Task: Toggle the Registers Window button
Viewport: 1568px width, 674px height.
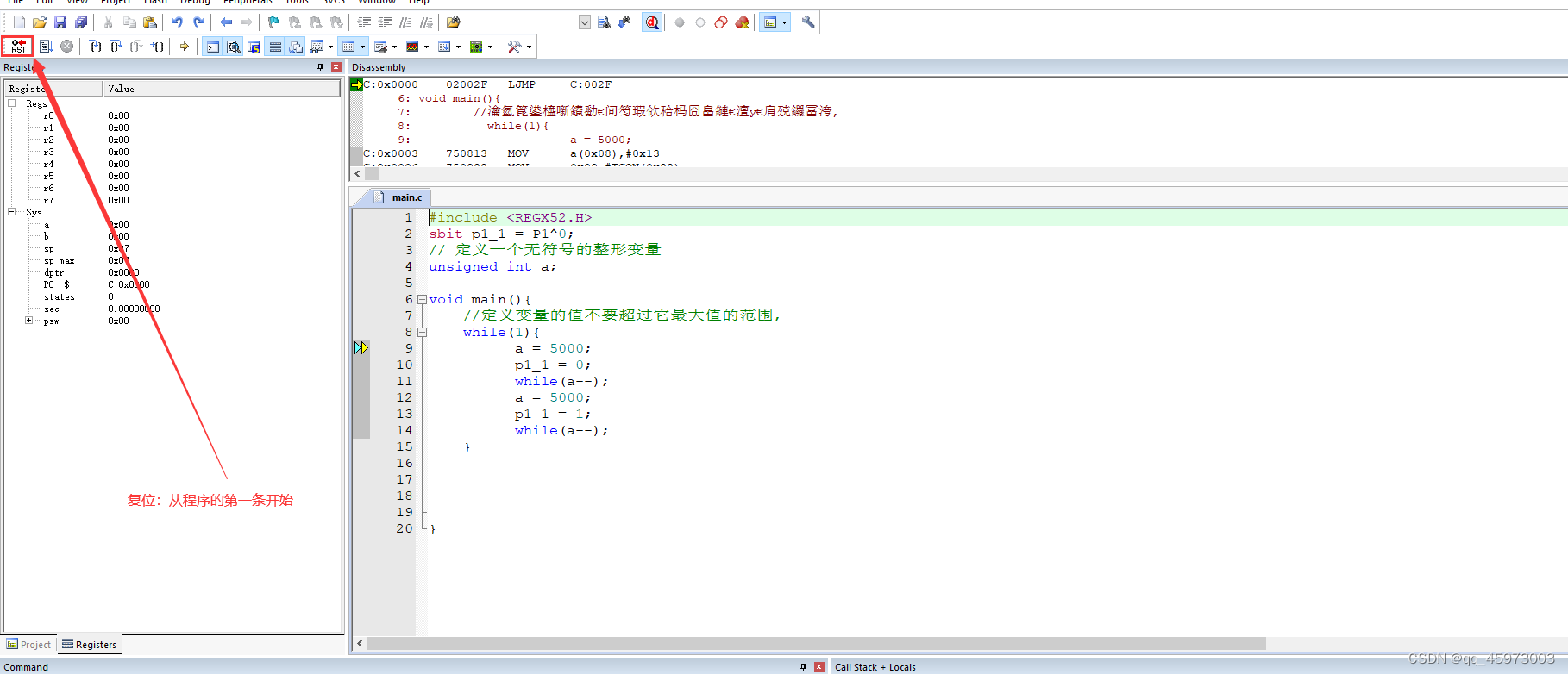Action: [x=275, y=47]
